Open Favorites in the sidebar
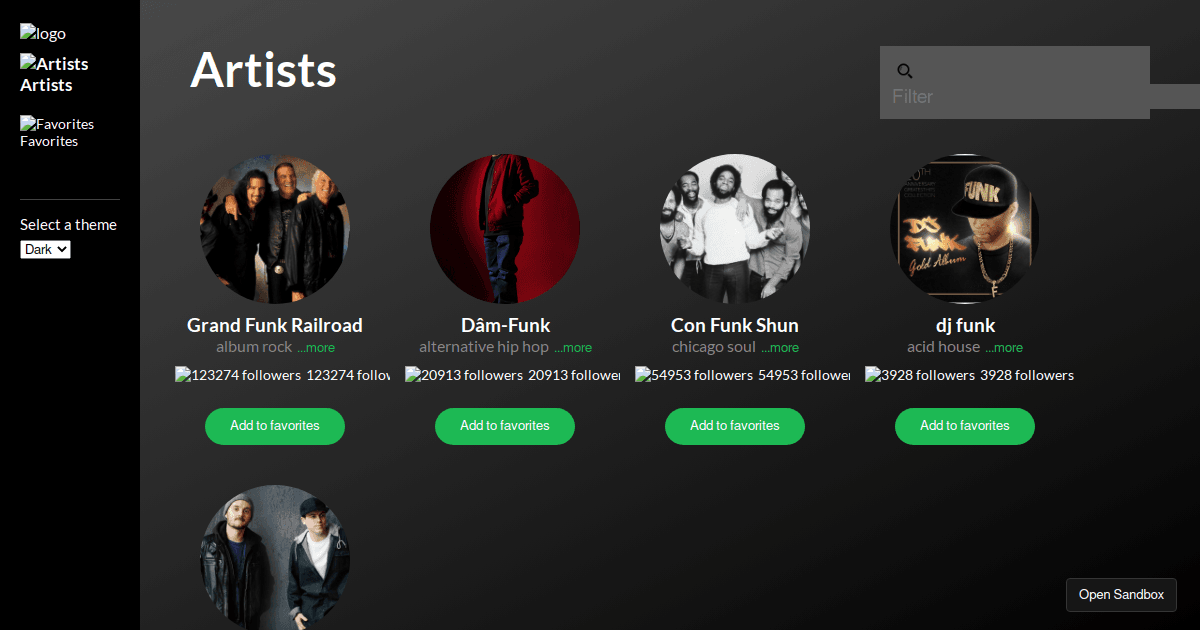 point(49,141)
